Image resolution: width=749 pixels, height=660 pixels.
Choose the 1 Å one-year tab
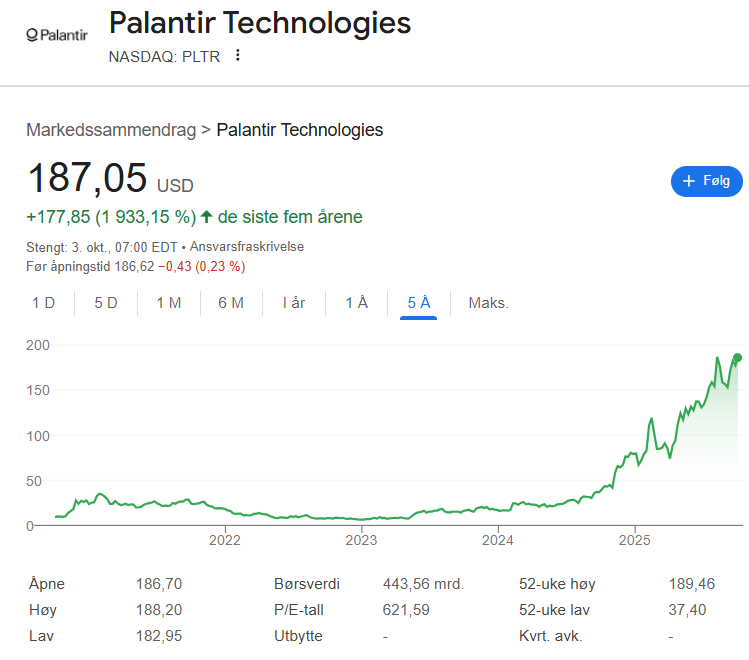356,303
